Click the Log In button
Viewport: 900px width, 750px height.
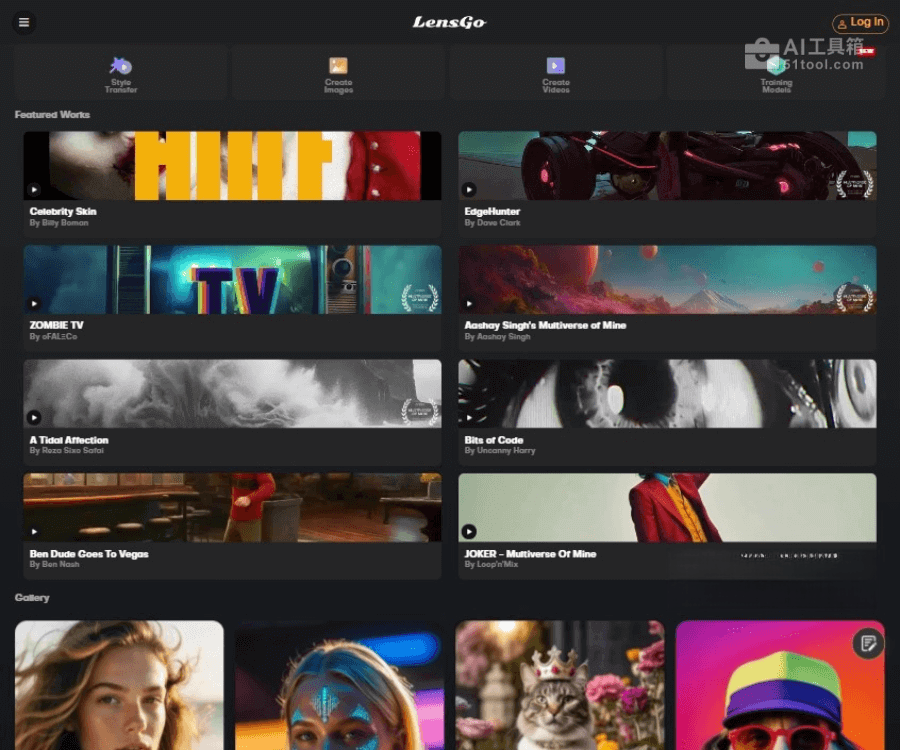tap(860, 23)
